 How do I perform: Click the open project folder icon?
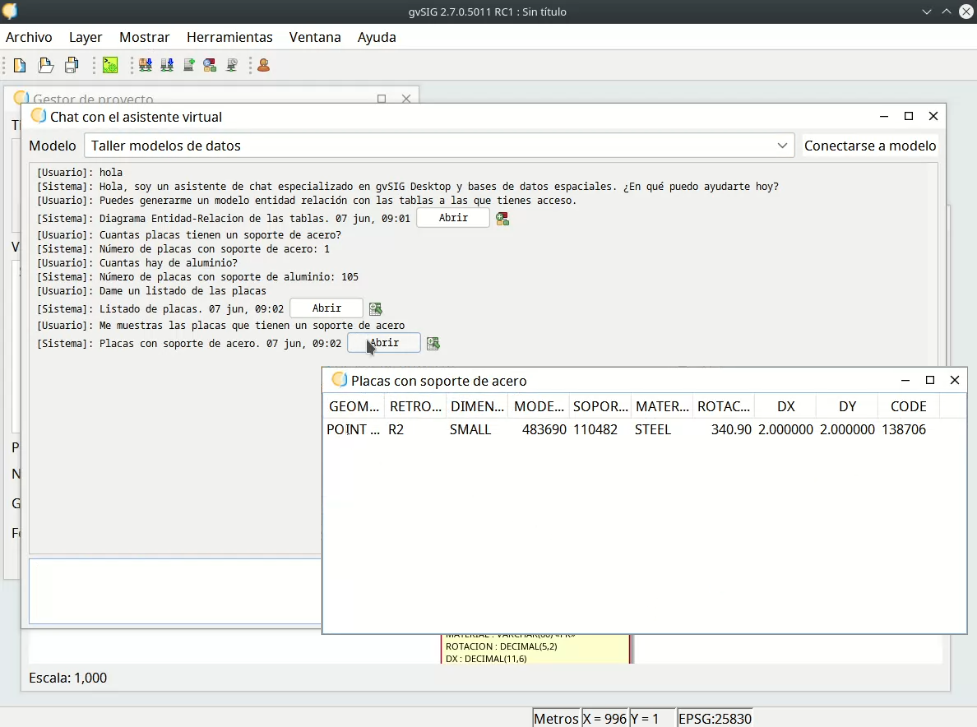(x=46, y=65)
